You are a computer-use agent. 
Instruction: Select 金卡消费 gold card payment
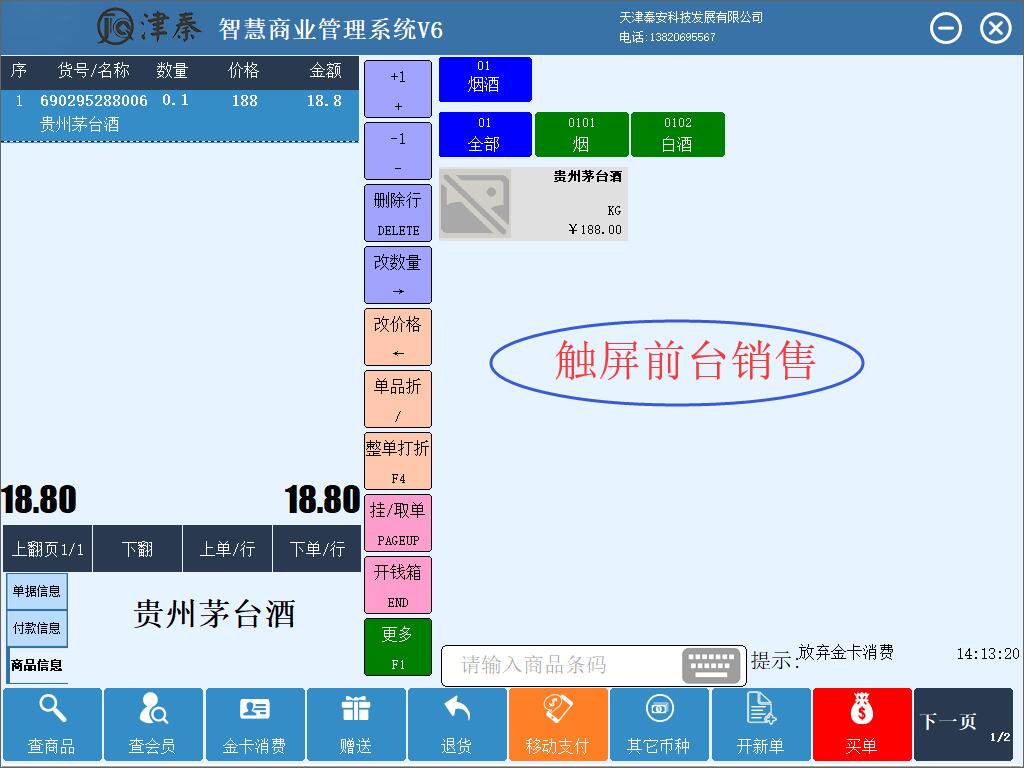[254, 724]
